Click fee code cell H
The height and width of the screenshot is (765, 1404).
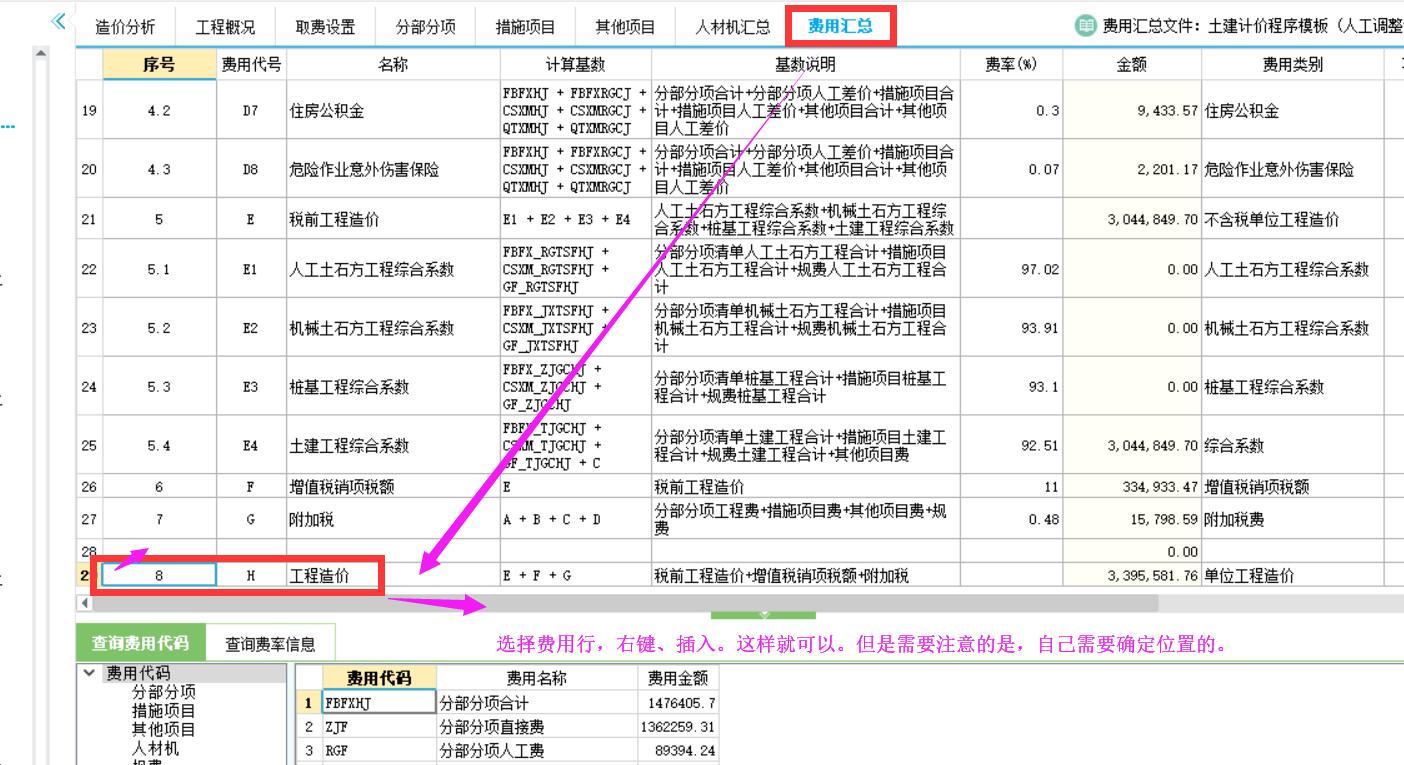tap(251, 576)
